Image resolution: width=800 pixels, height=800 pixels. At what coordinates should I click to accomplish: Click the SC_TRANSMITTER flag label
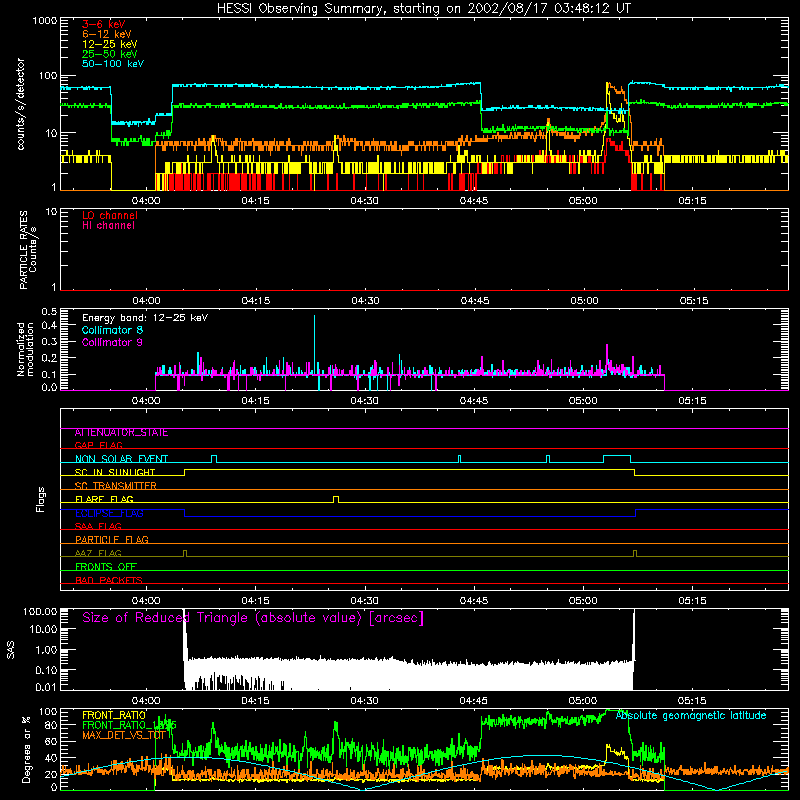(116, 486)
